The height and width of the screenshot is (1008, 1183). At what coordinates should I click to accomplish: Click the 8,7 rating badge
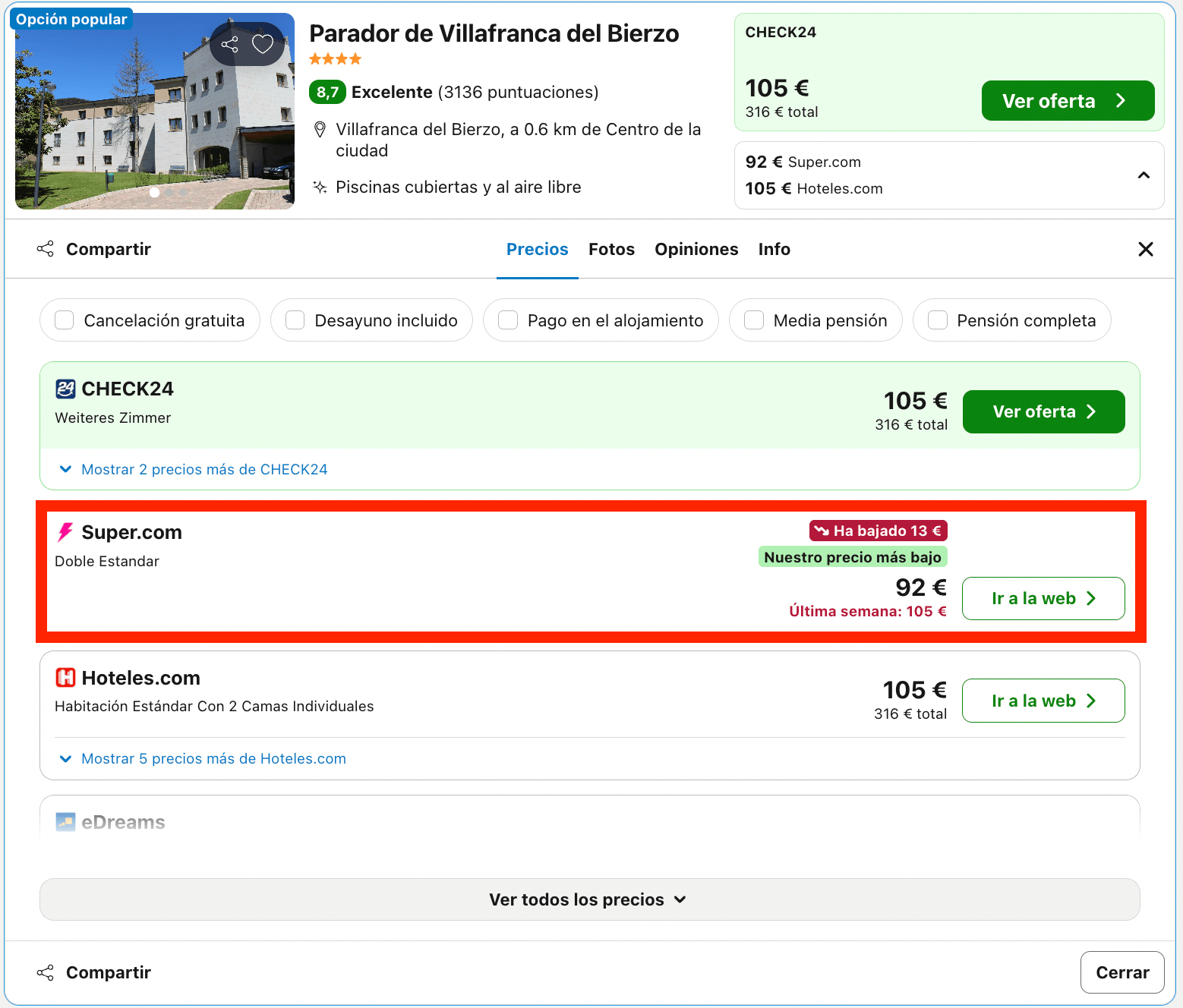[x=327, y=92]
